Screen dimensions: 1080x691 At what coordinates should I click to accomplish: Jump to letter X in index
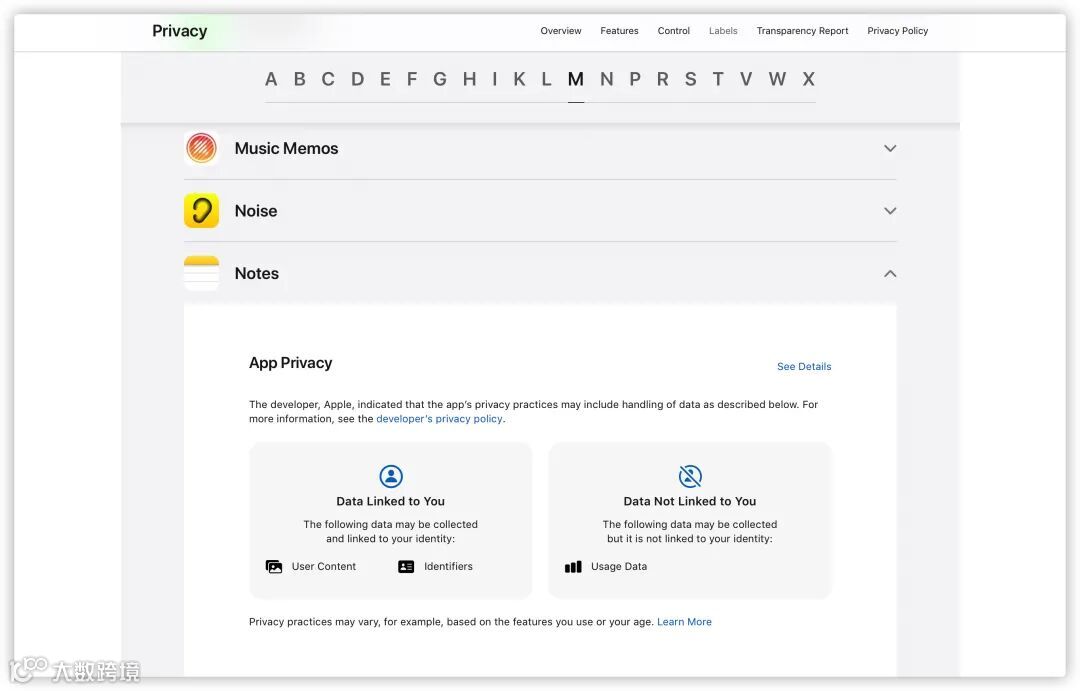(809, 79)
